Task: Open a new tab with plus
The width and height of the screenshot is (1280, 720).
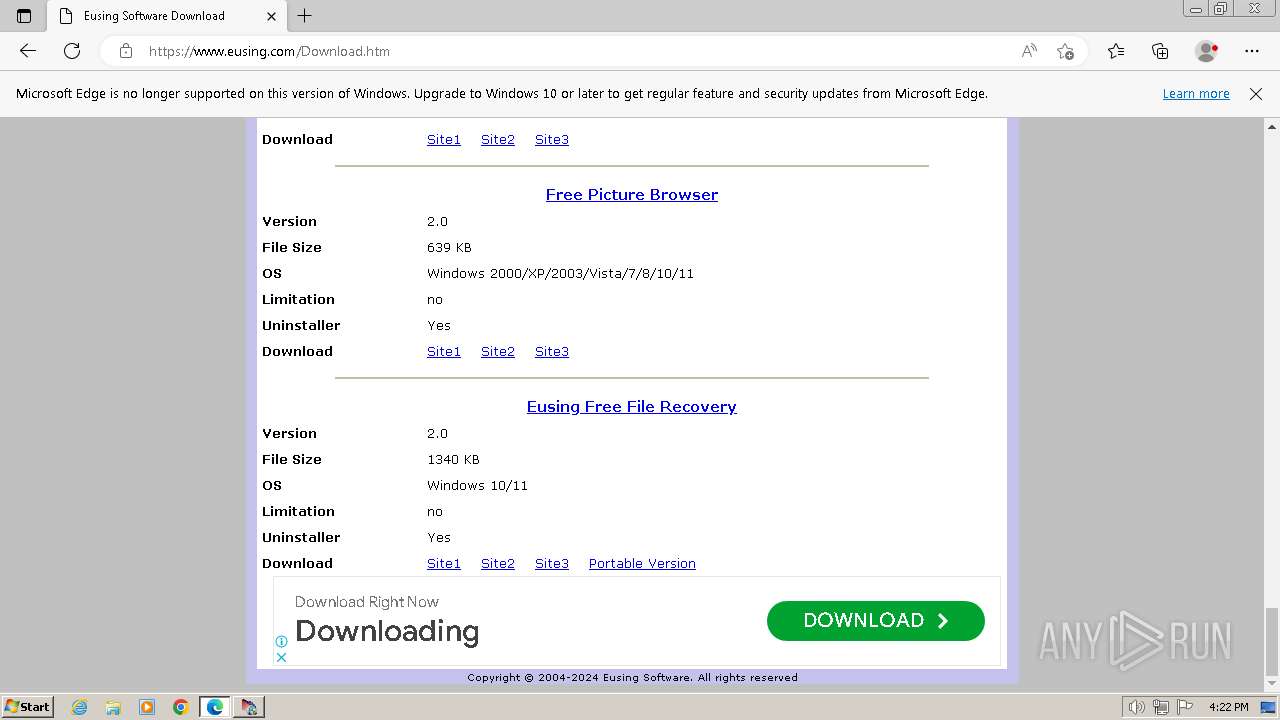Action: click(x=305, y=16)
